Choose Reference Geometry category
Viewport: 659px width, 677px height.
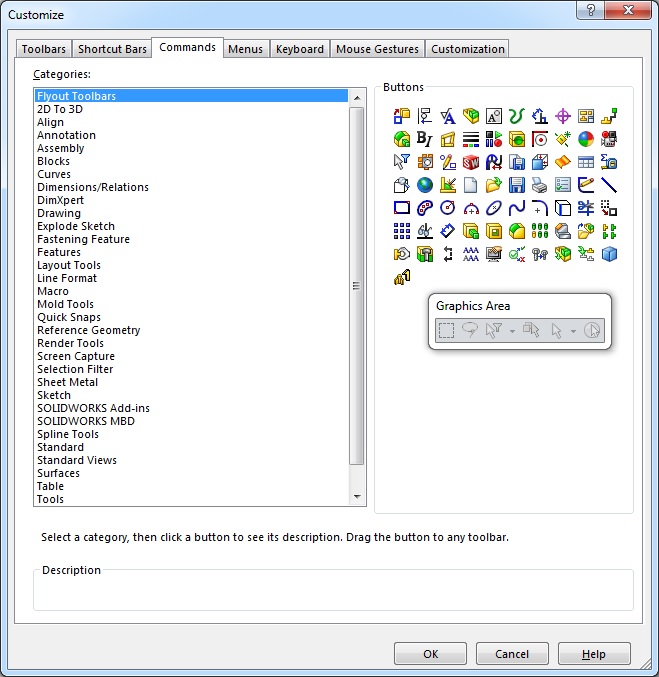point(89,330)
